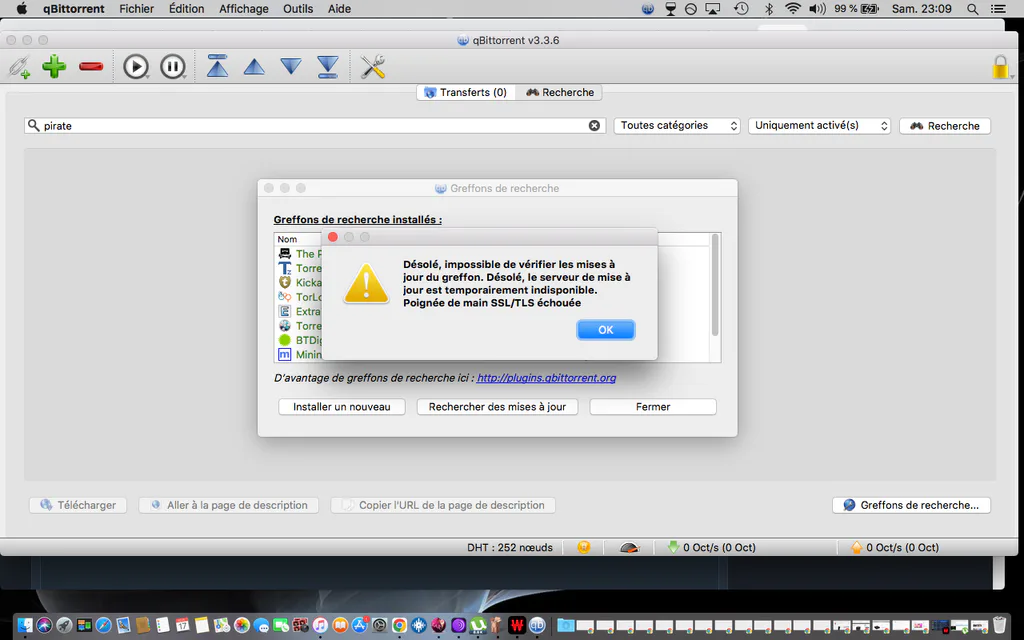
Task: Move torrent to top of queue
Action: [x=217, y=66]
